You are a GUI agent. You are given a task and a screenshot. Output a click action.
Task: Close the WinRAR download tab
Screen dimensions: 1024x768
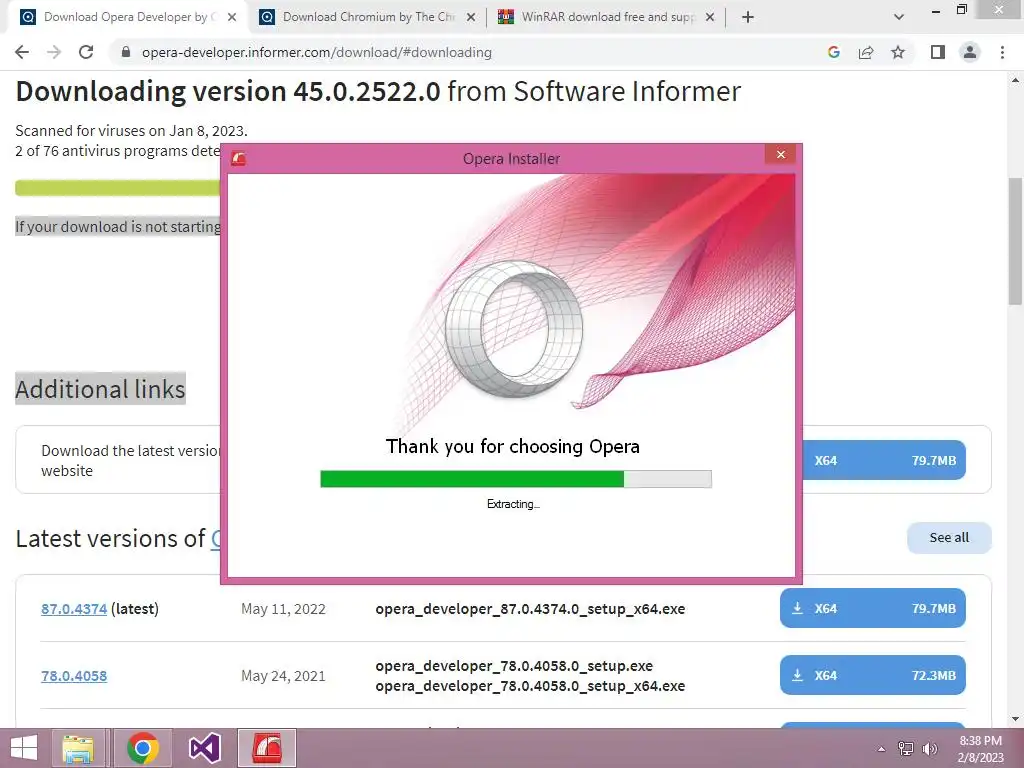(710, 17)
